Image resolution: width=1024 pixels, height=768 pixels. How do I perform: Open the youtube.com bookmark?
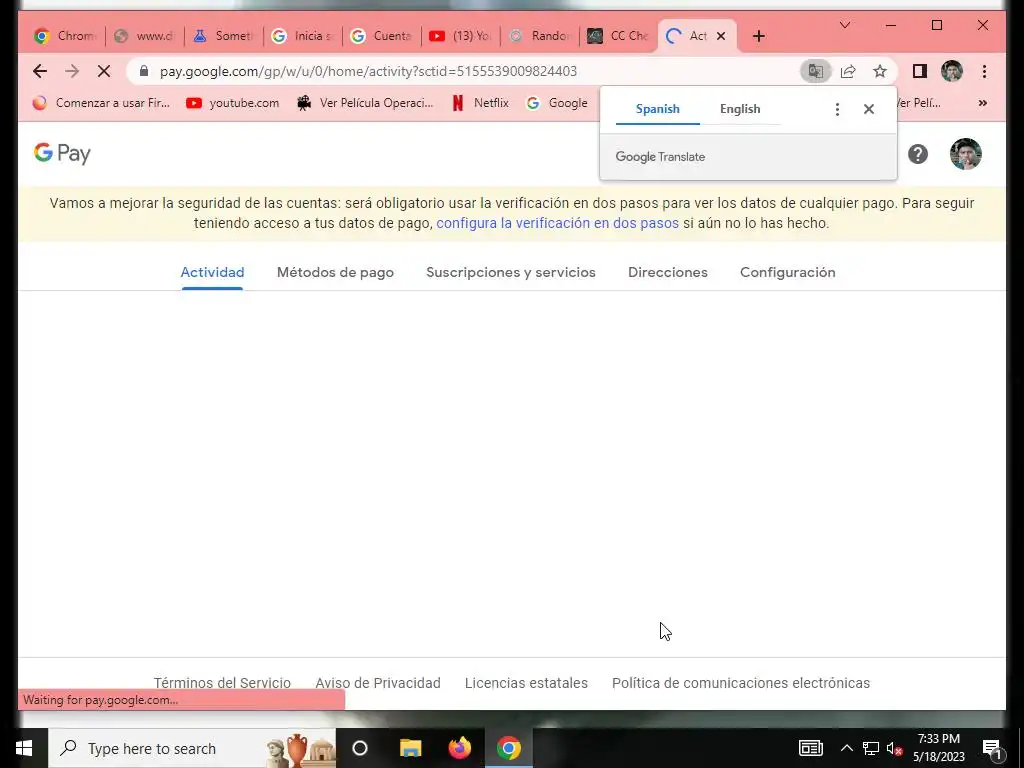[232, 103]
